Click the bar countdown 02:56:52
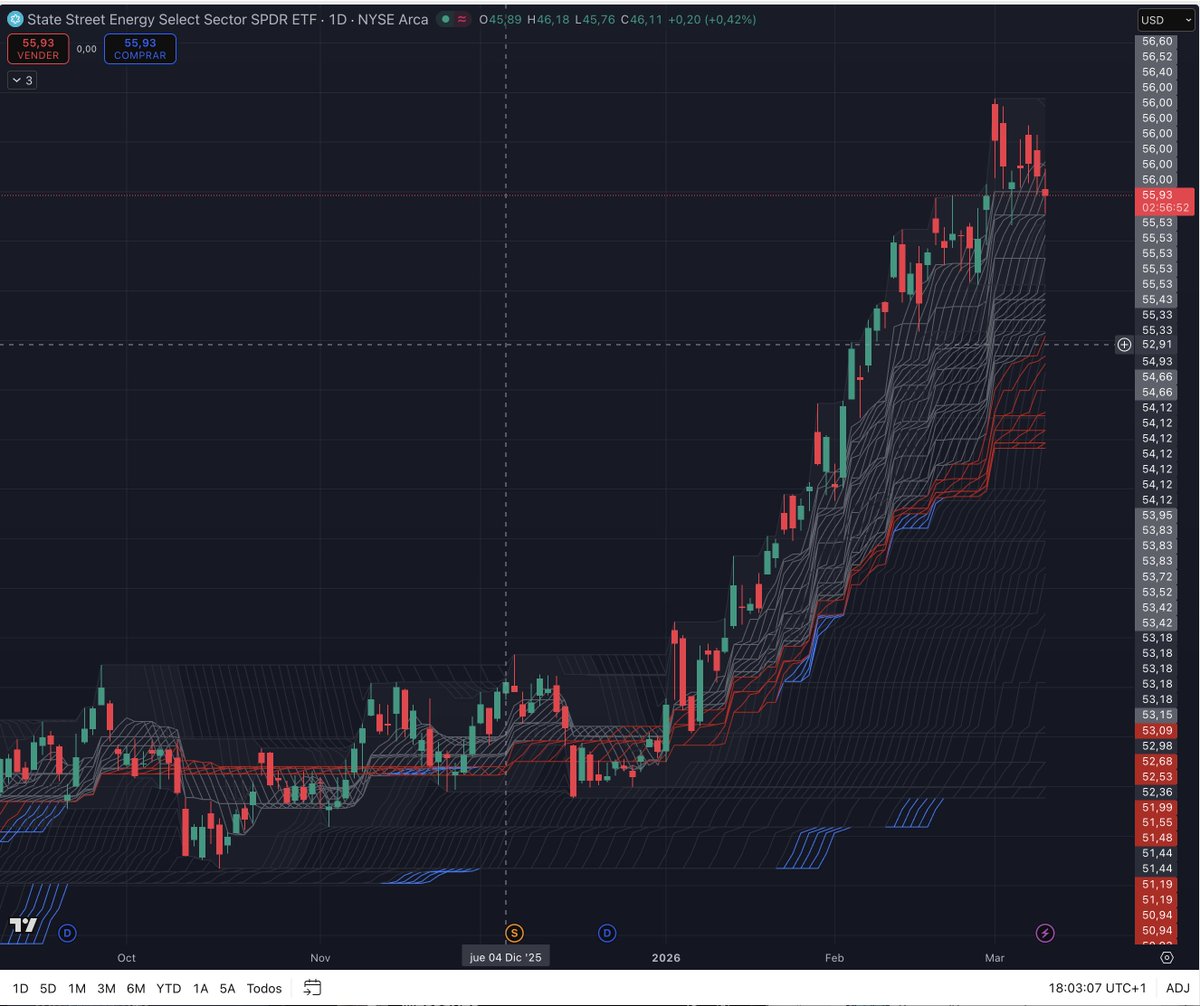This screenshot has height=1006, width=1200. click(1163, 207)
